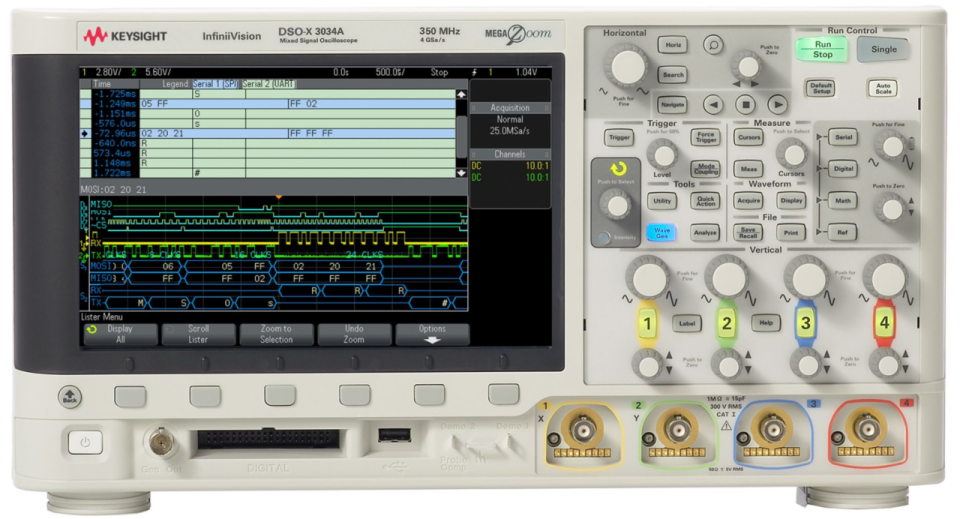The width and height of the screenshot is (960, 519).
Task: Push the Acquire key
Action: click(749, 200)
